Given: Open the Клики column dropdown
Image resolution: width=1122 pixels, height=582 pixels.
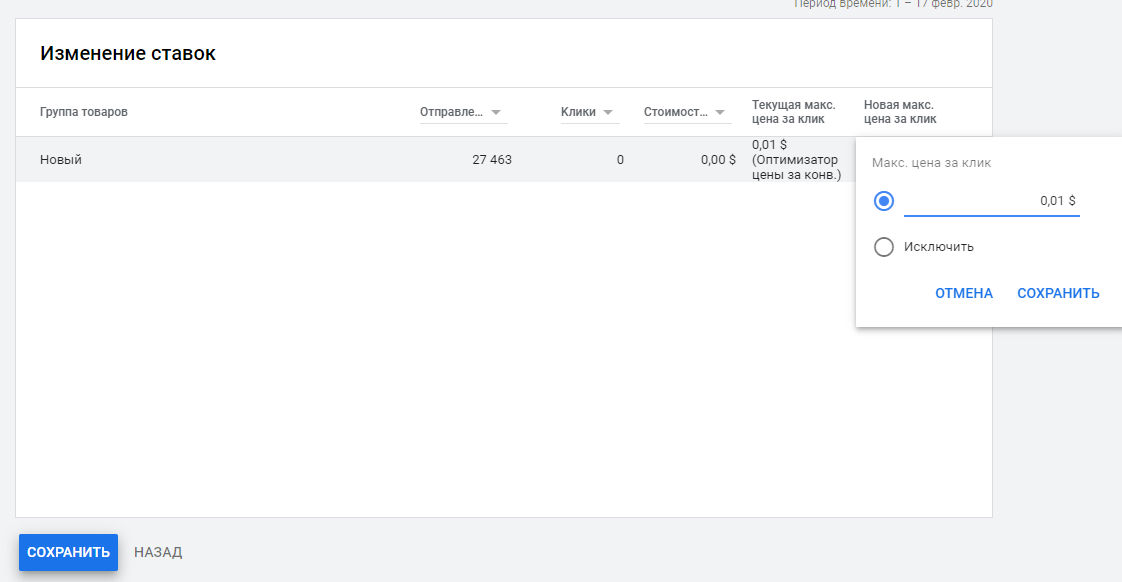Looking at the screenshot, I should (590, 112).
